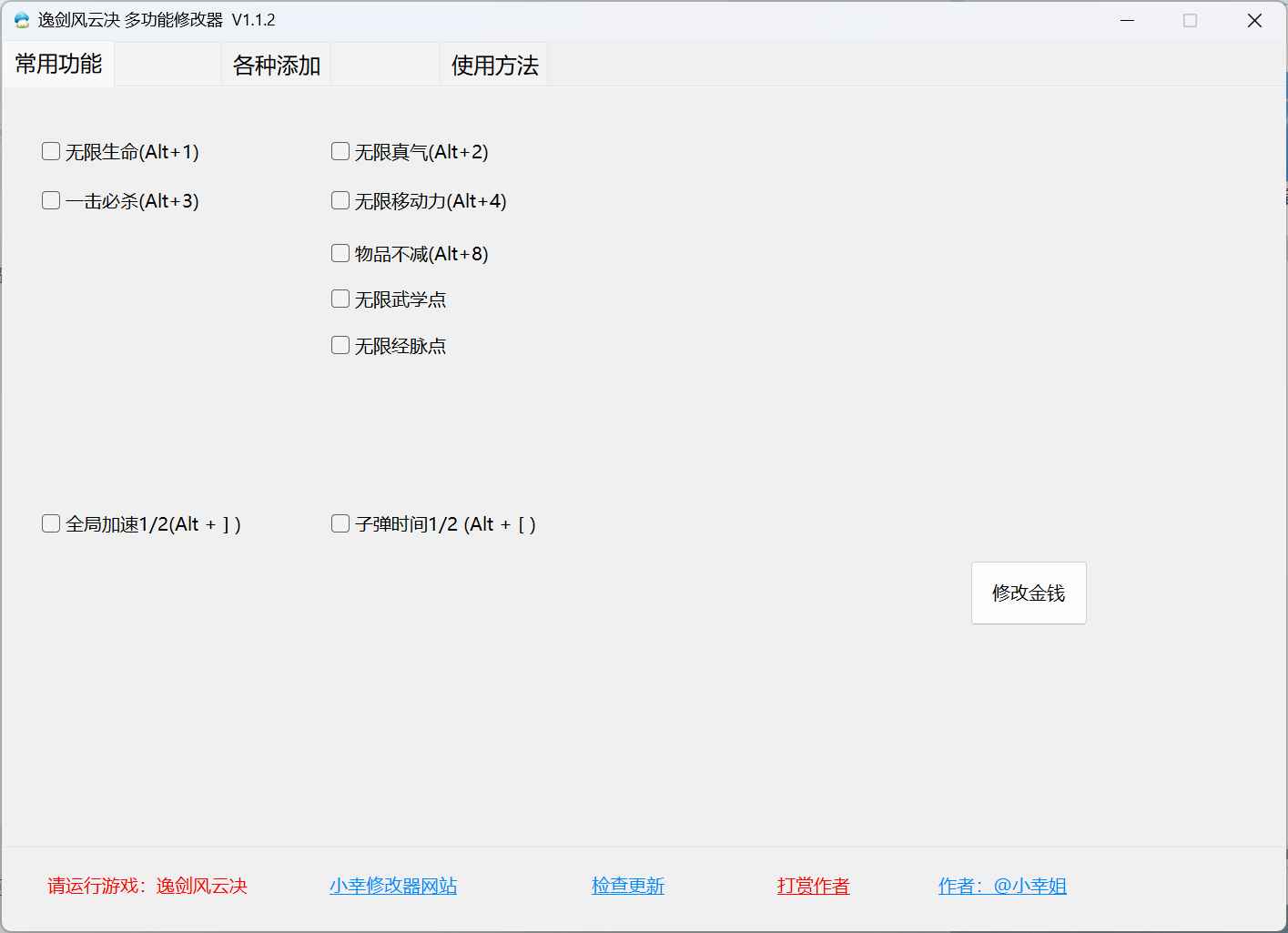Open 小幸修改器网站 link
1288x933 pixels.
(x=393, y=886)
